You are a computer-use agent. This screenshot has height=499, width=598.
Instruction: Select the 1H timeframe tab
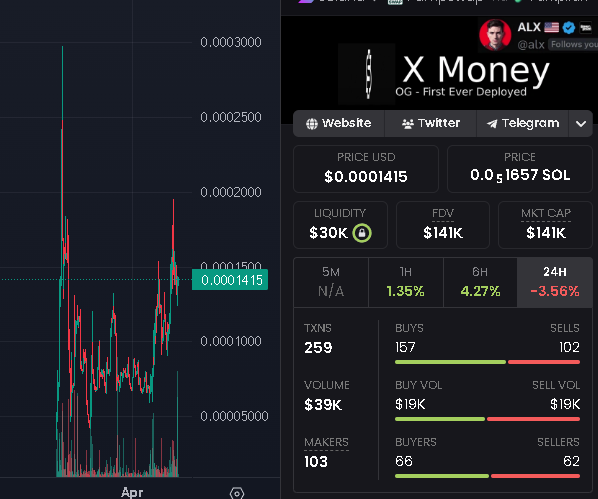point(406,282)
